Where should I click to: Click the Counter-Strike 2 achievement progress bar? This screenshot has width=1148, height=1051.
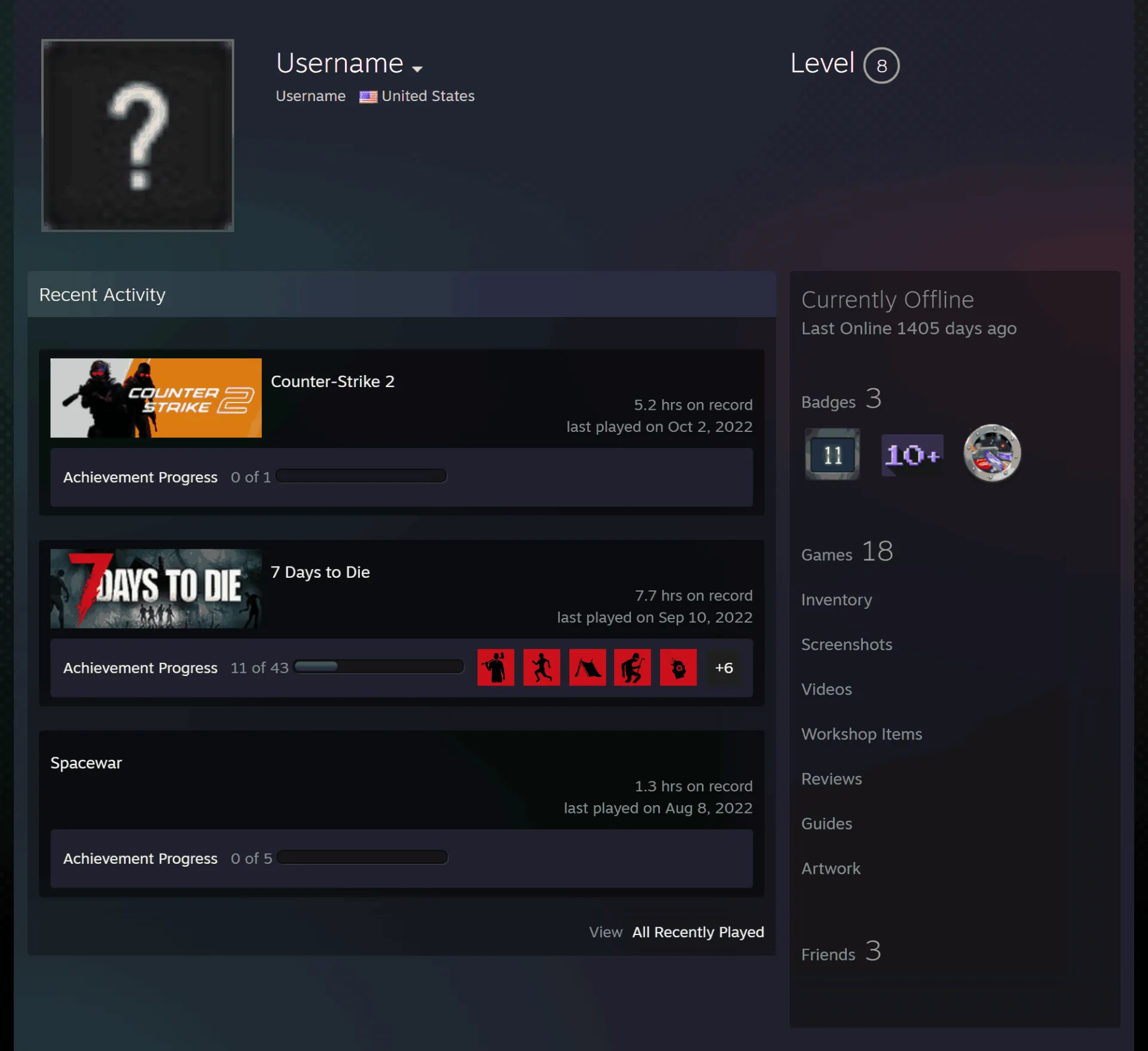click(x=361, y=476)
